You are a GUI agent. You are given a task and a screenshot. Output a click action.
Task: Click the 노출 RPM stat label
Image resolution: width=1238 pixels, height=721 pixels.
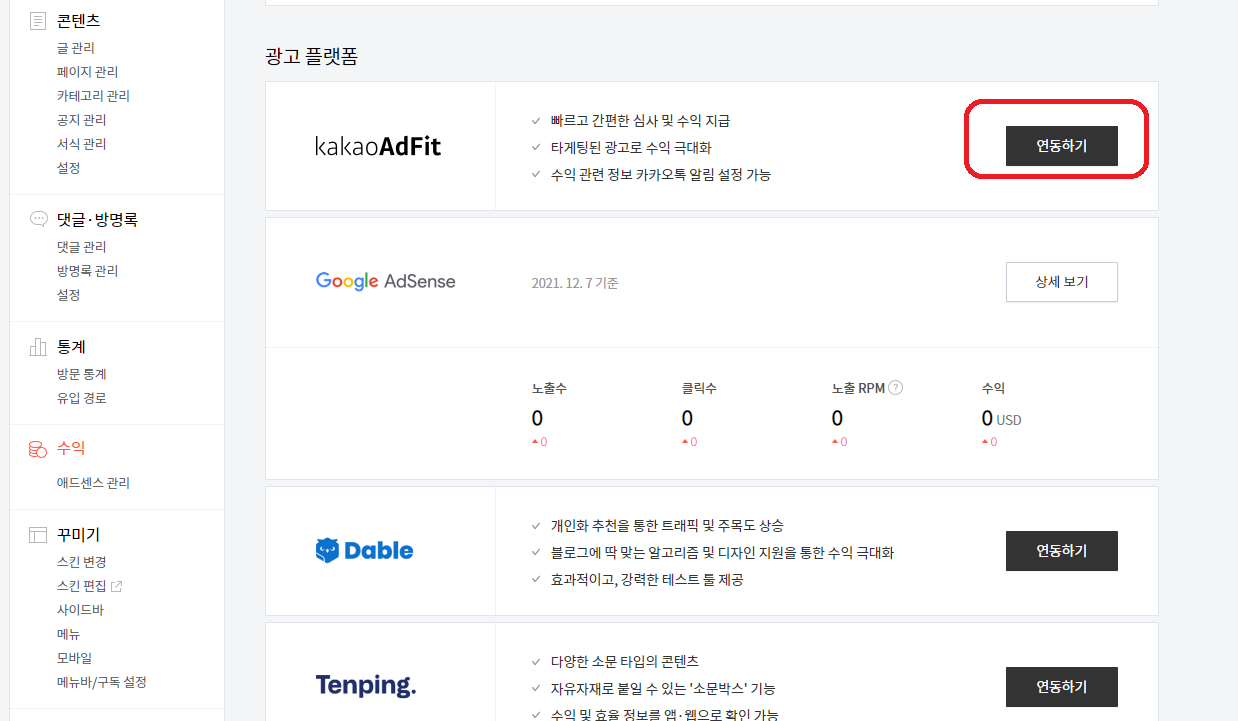click(x=858, y=388)
